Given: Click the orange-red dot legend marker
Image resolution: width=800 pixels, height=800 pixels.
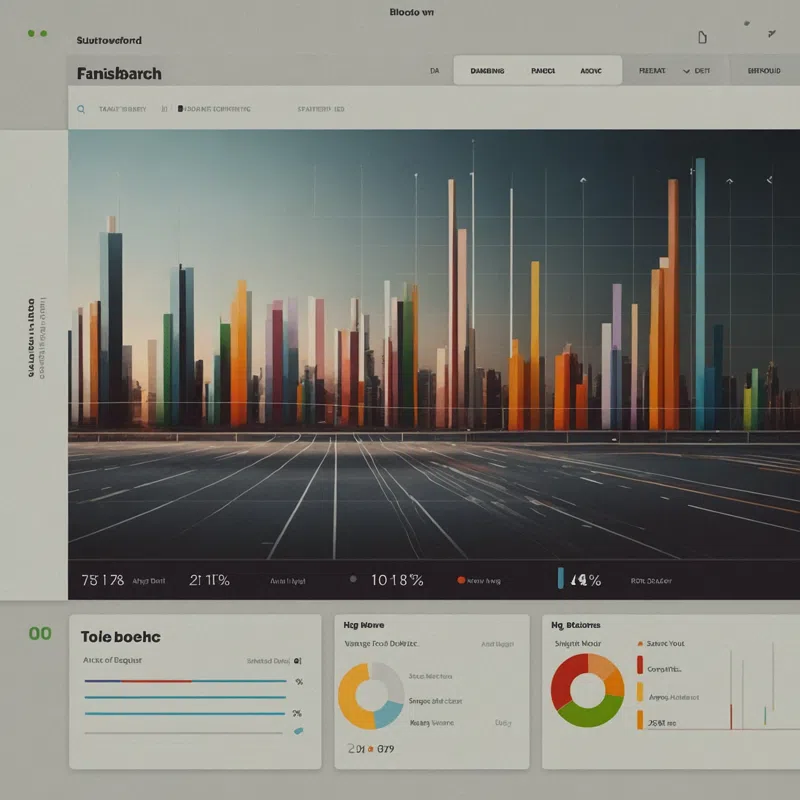Looking at the screenshot, I should tap(461, 579).
